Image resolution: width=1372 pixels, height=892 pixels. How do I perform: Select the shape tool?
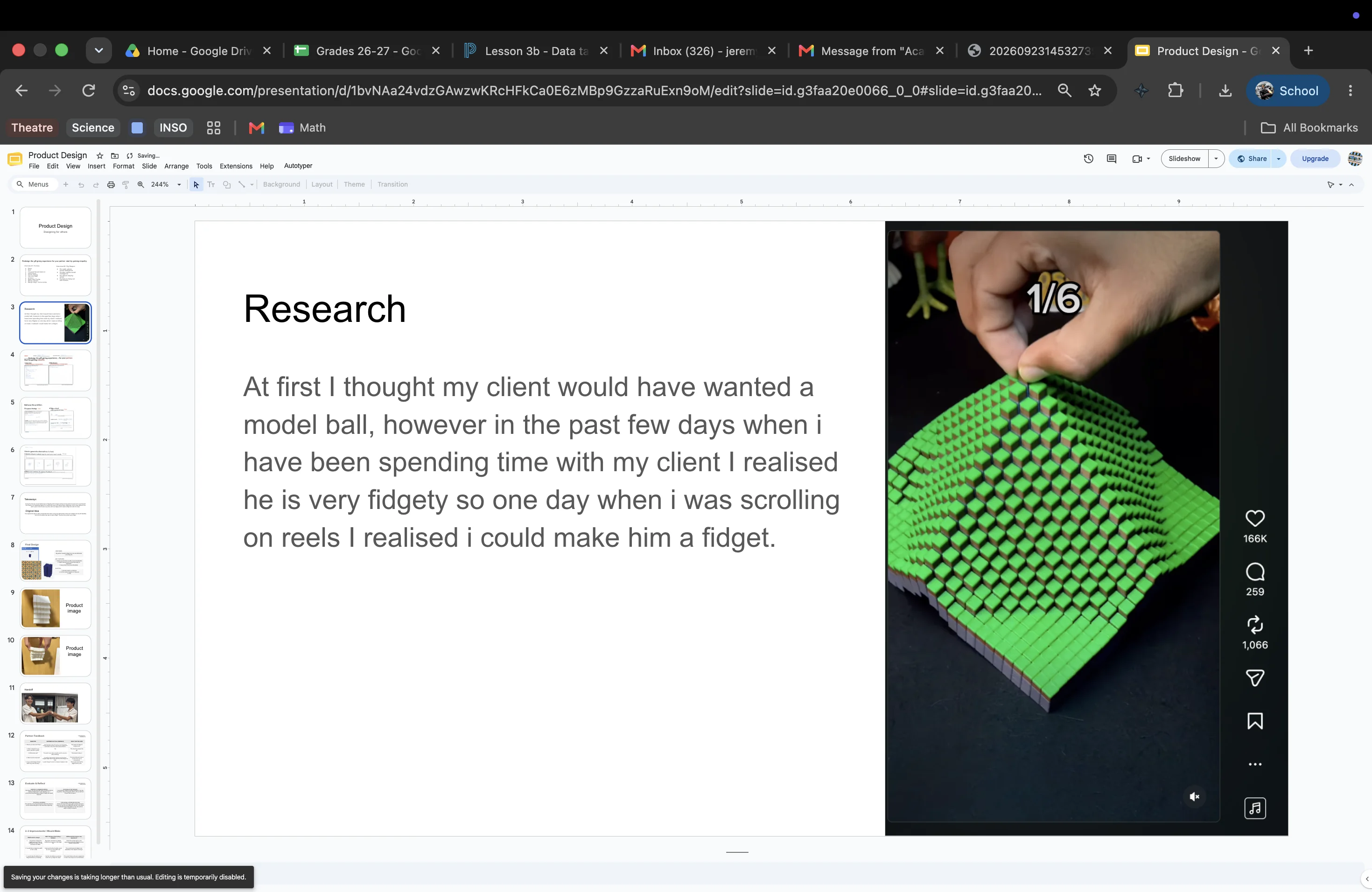pos(226,184)
